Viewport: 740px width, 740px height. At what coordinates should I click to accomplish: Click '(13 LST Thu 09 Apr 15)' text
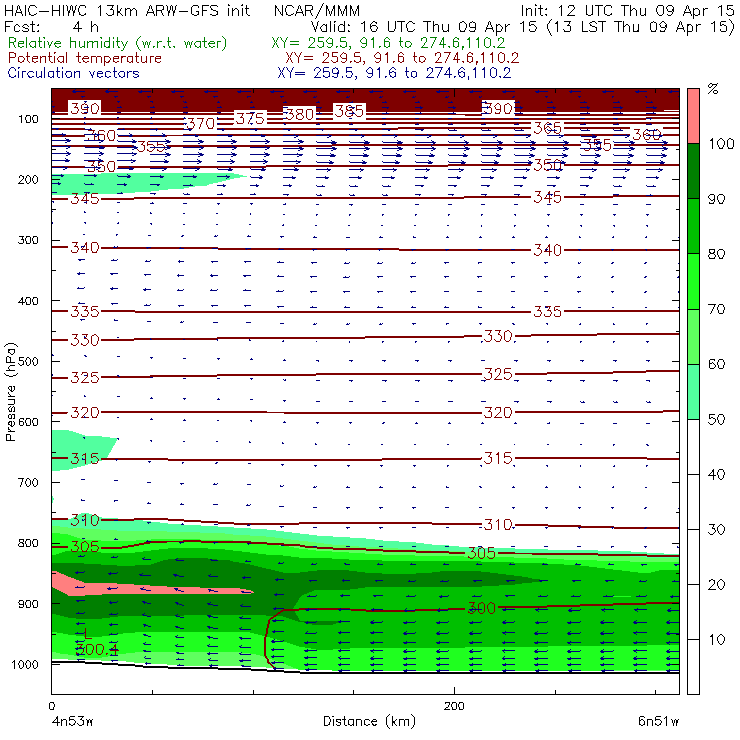click(640, 27)
